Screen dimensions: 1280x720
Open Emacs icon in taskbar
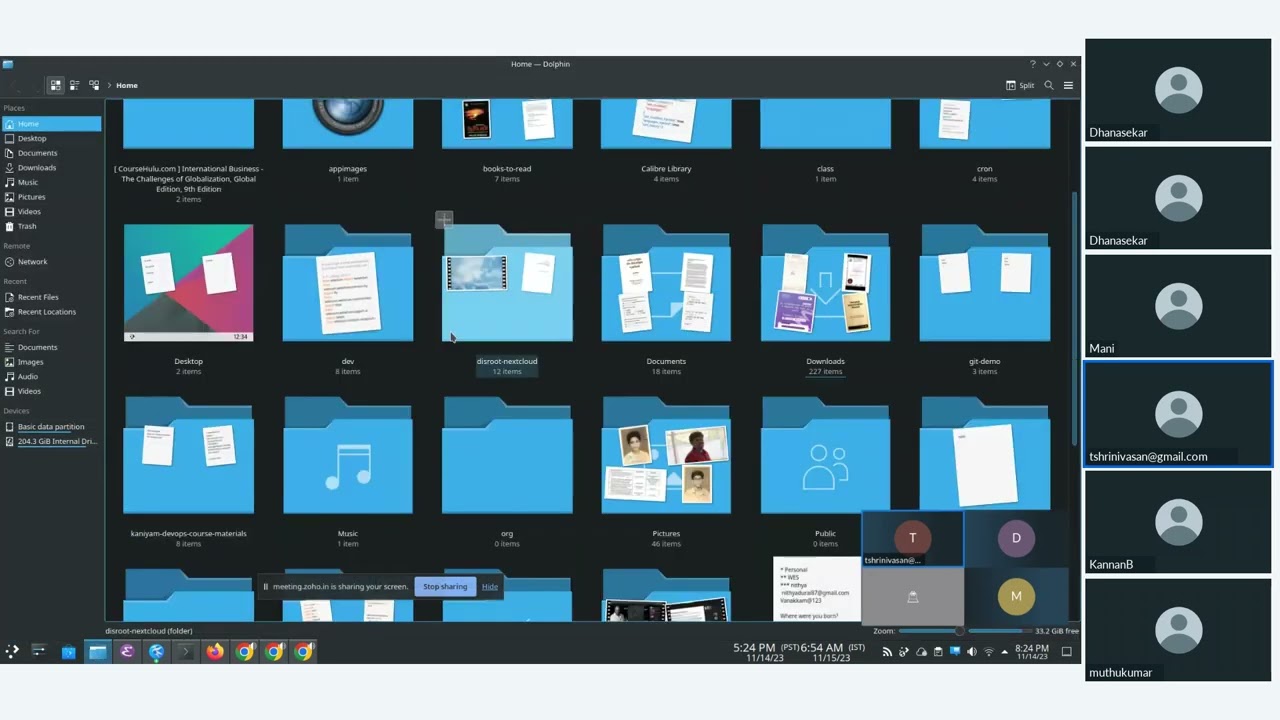point(127,652)
